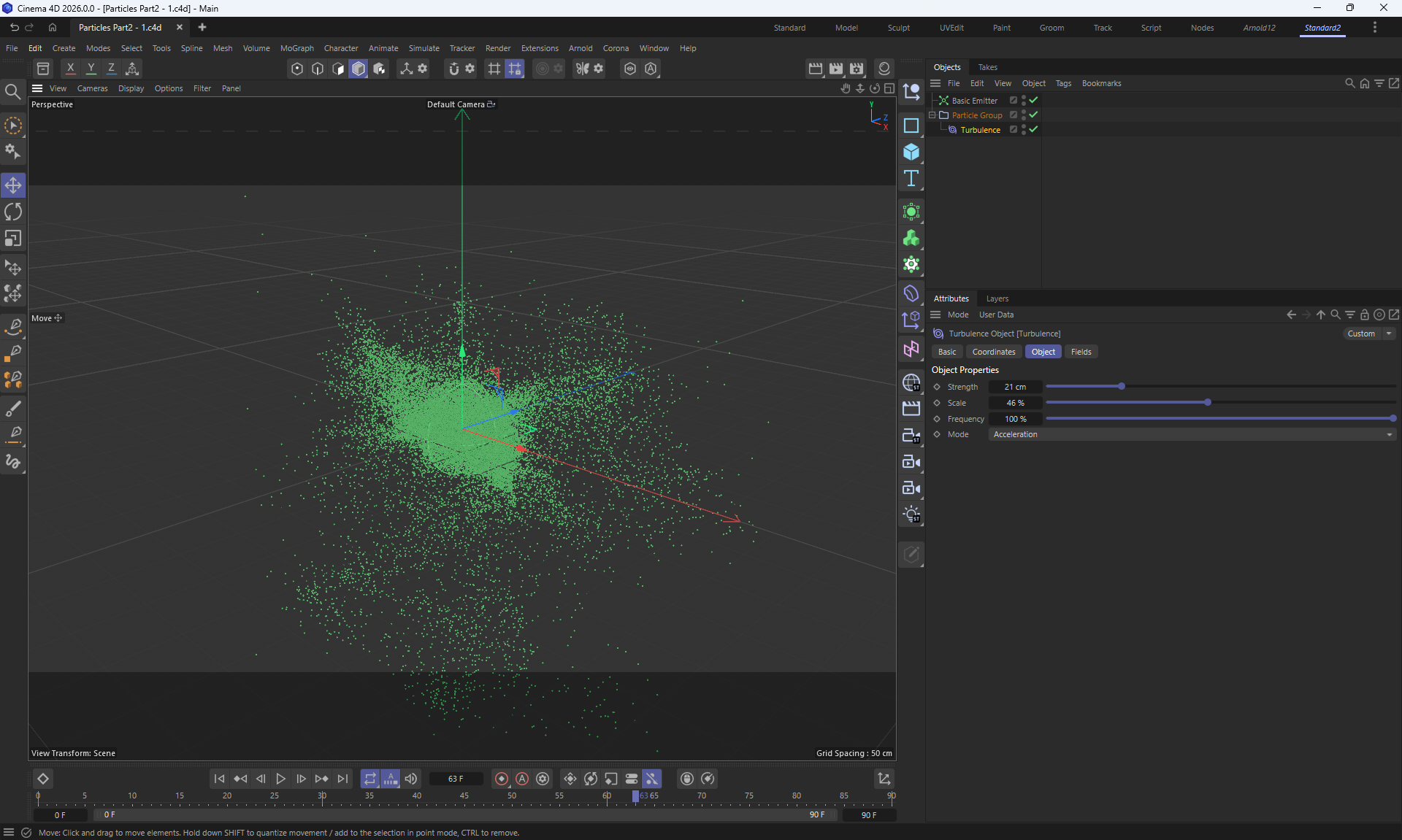
Task: Switch to the Fields tab
Action: (1080, 352)
